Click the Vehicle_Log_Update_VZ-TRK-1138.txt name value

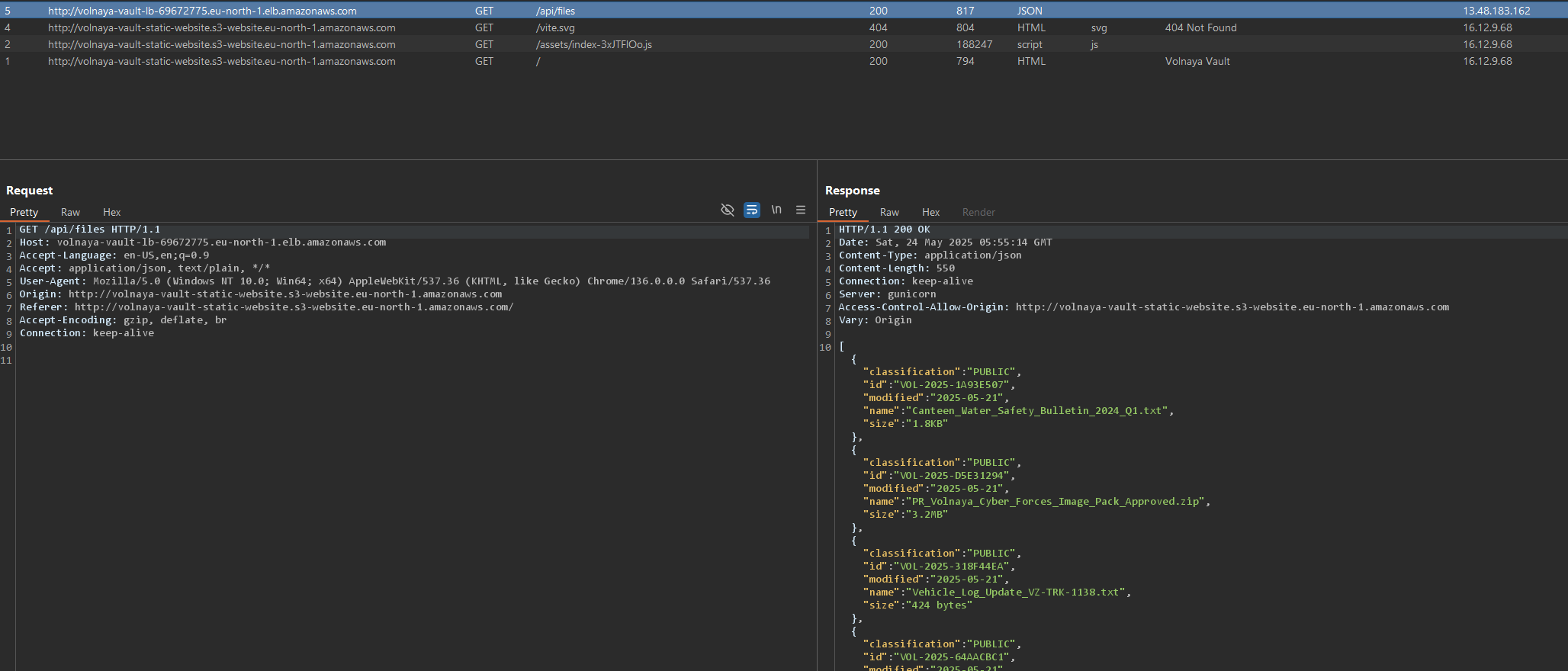[1016, 592]
